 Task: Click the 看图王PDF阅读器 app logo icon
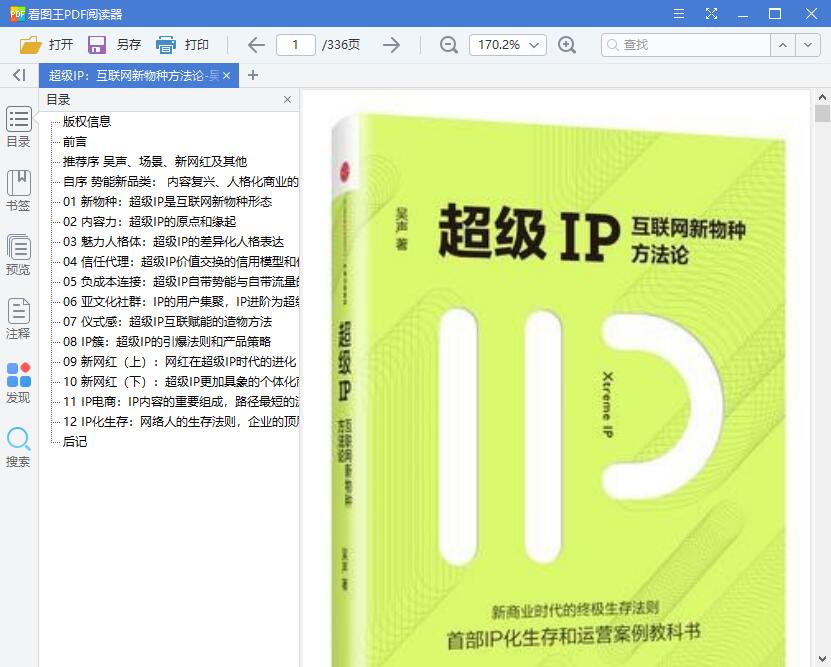click(17, 14)
